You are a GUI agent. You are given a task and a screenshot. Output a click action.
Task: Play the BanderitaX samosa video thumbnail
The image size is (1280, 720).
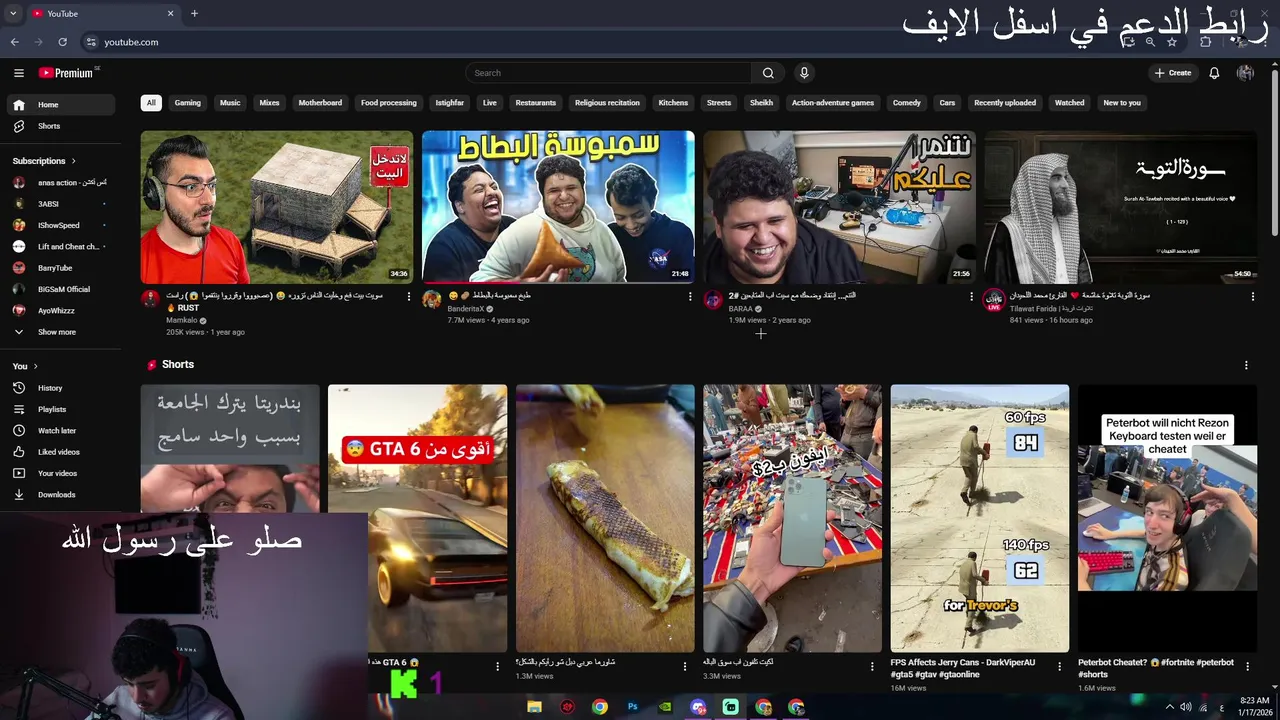[558, 207]
